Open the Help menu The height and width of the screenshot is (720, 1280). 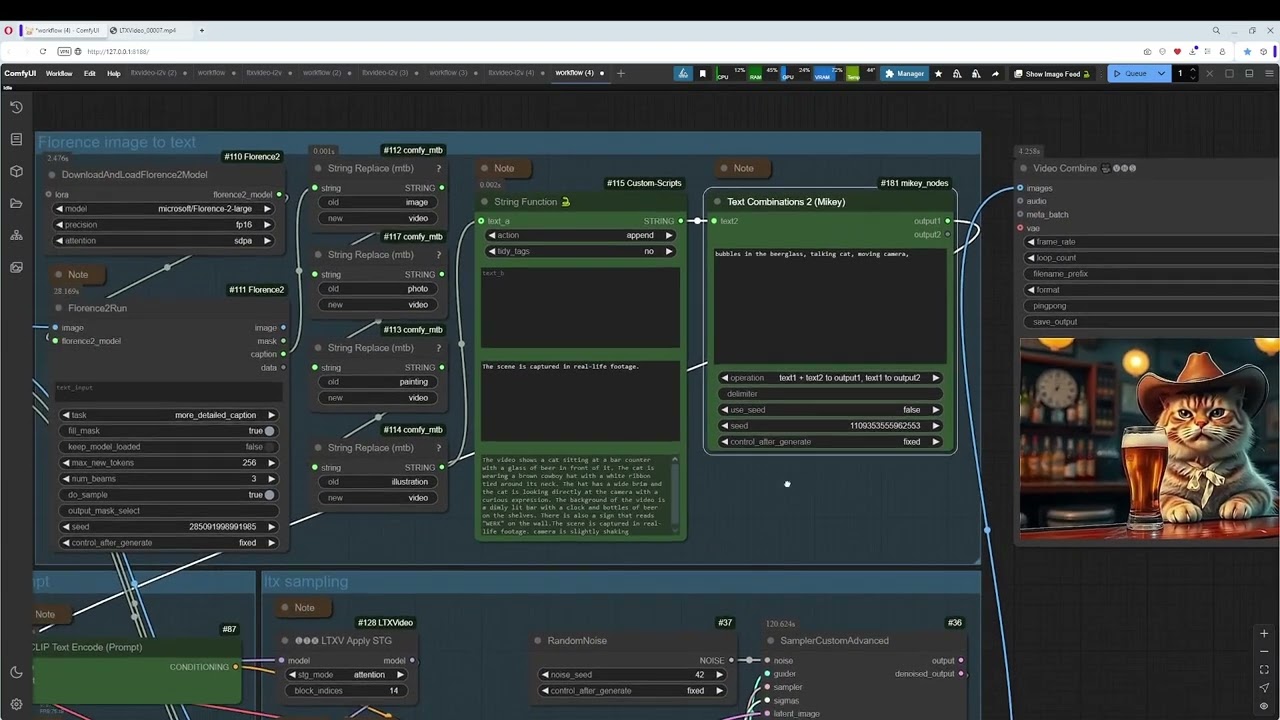114,73
